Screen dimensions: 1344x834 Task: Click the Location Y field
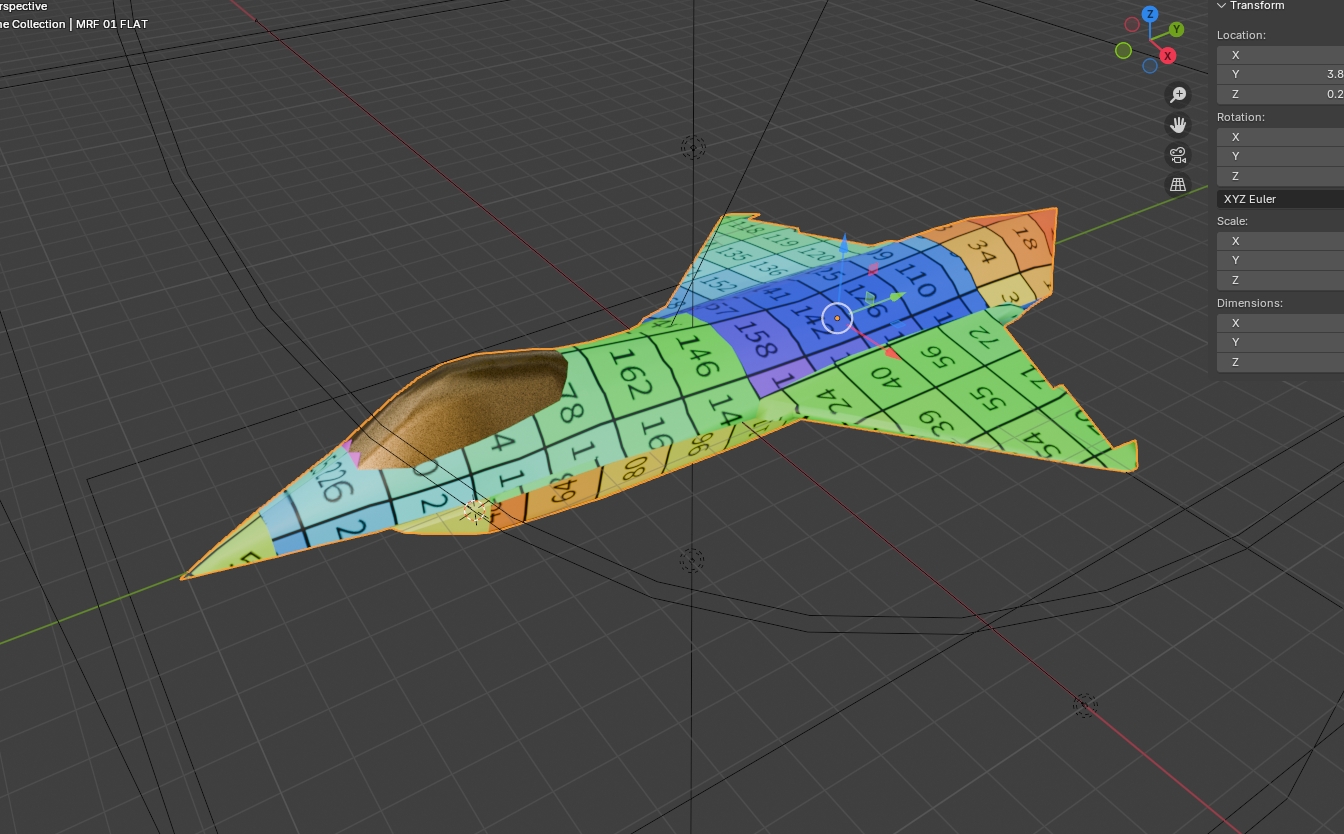click(x=1282, y=74)
